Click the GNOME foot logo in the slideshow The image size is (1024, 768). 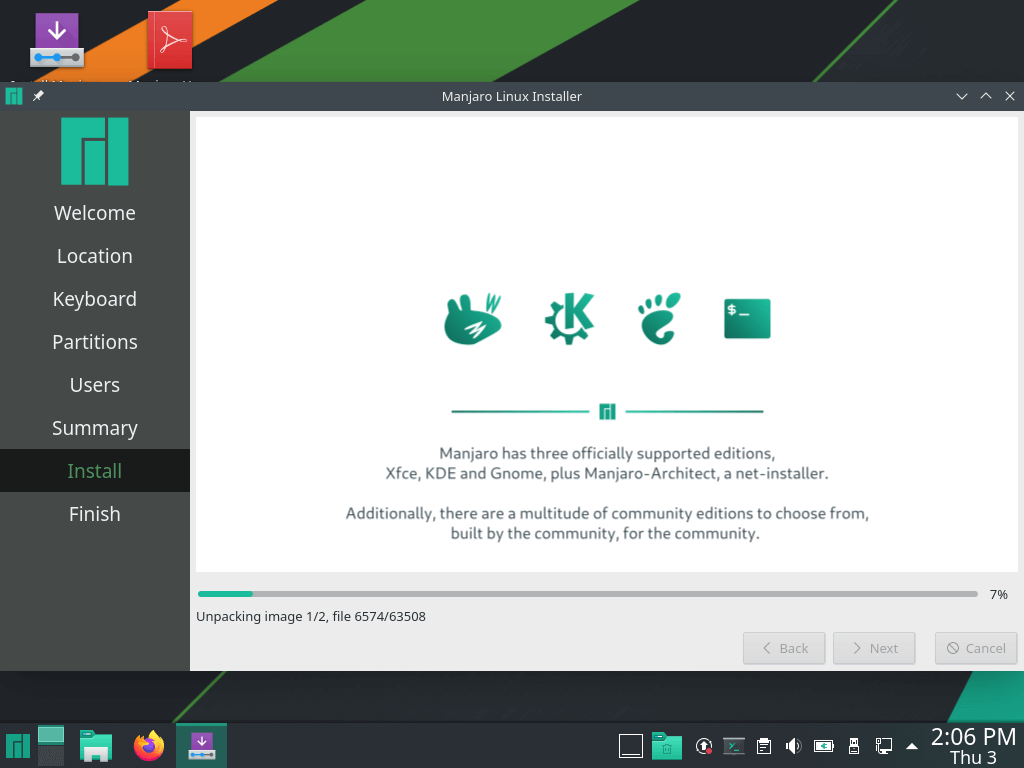657,316
